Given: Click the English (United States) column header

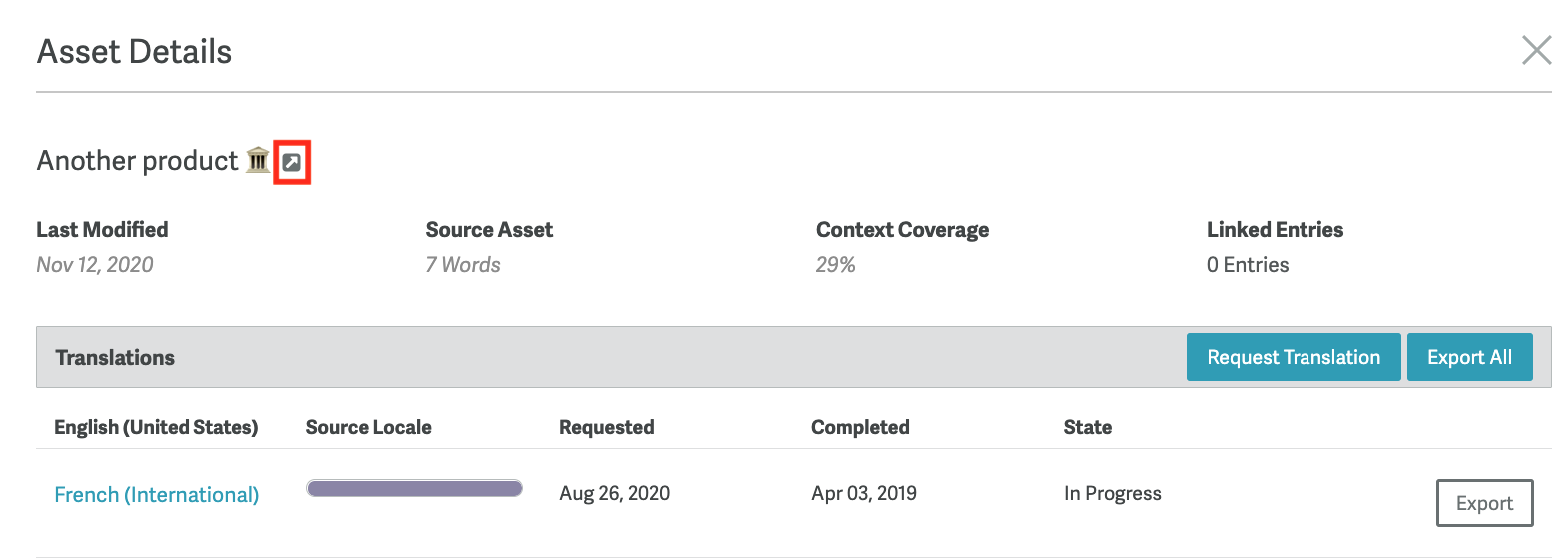Looking at the screenshot, I should (156, 427).
